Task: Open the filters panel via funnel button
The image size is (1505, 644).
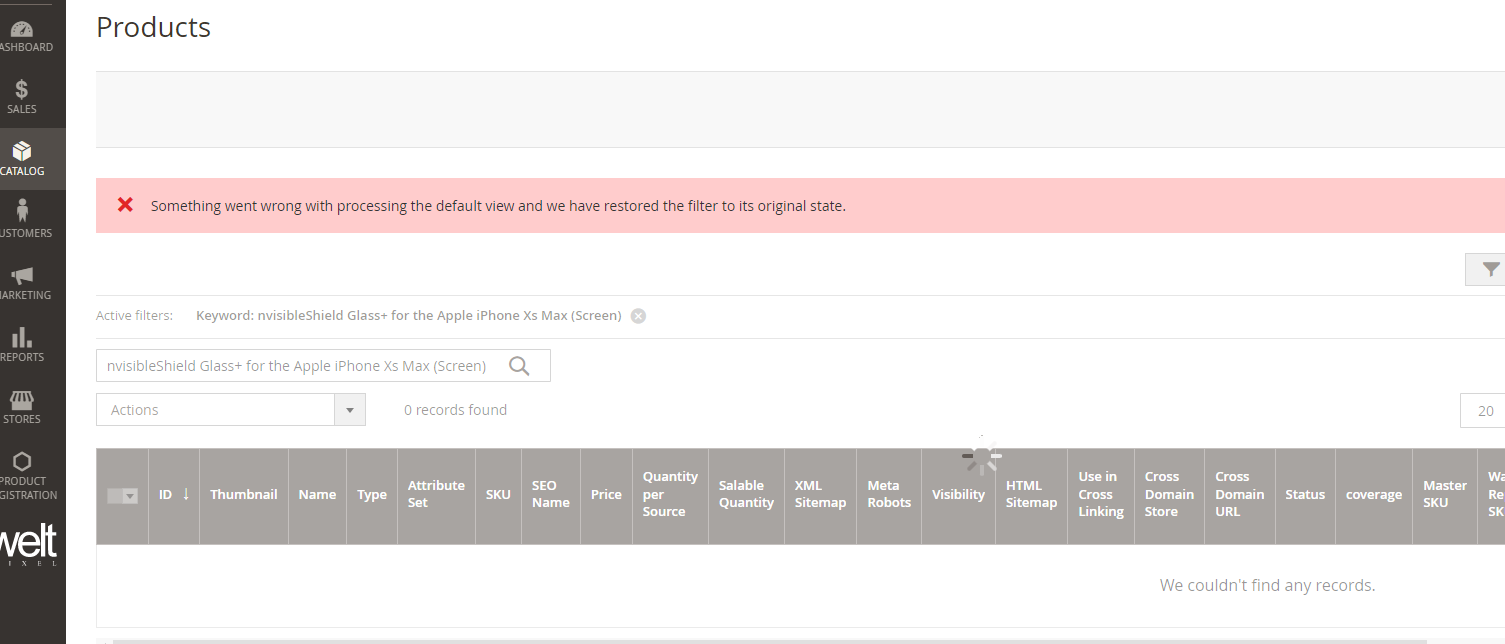Action: coord(1490,269)
